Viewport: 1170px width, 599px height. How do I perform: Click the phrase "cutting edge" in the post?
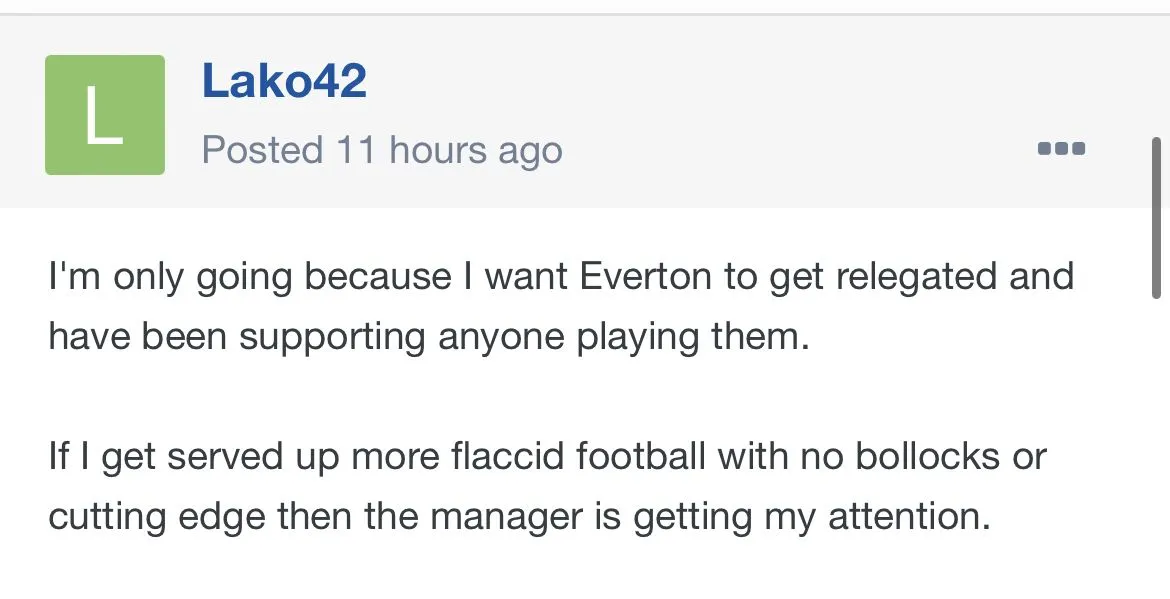(157, 517)
